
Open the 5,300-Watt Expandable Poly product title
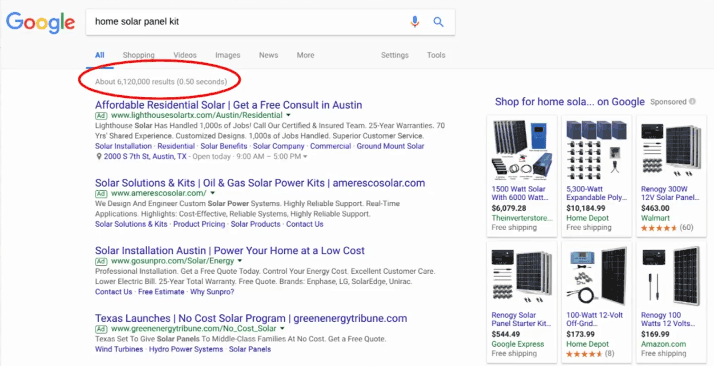597,193
